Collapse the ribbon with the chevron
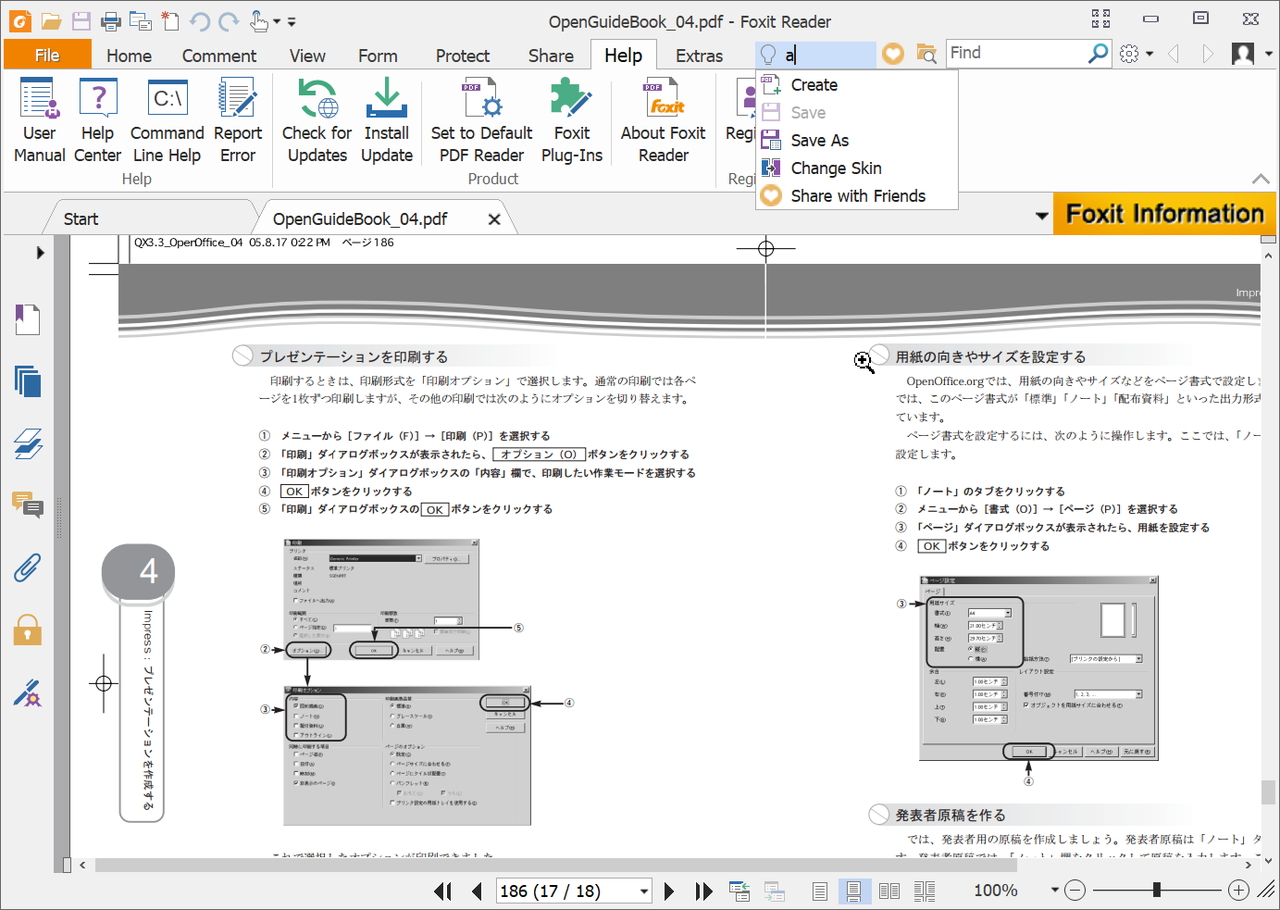Image resolution: width=1280 pixels, height=910 pixels. click(x=1261, y=179)
